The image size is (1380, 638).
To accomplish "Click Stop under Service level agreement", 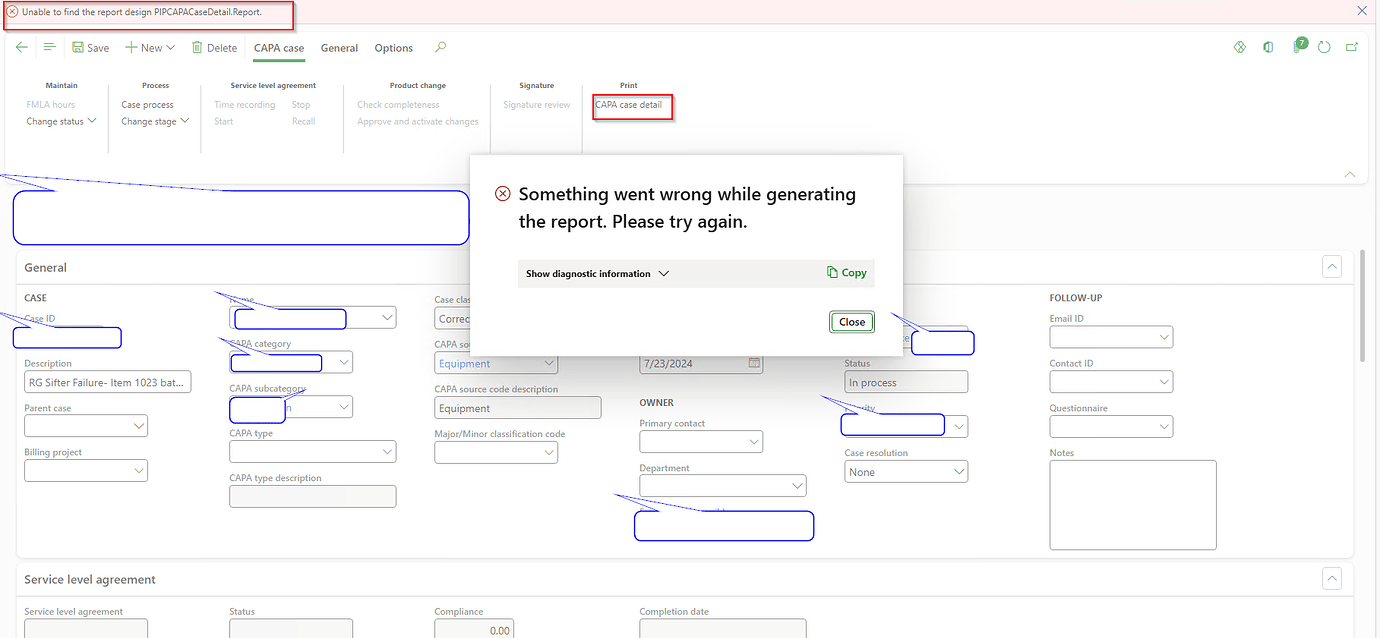I will tap(301, 105).
